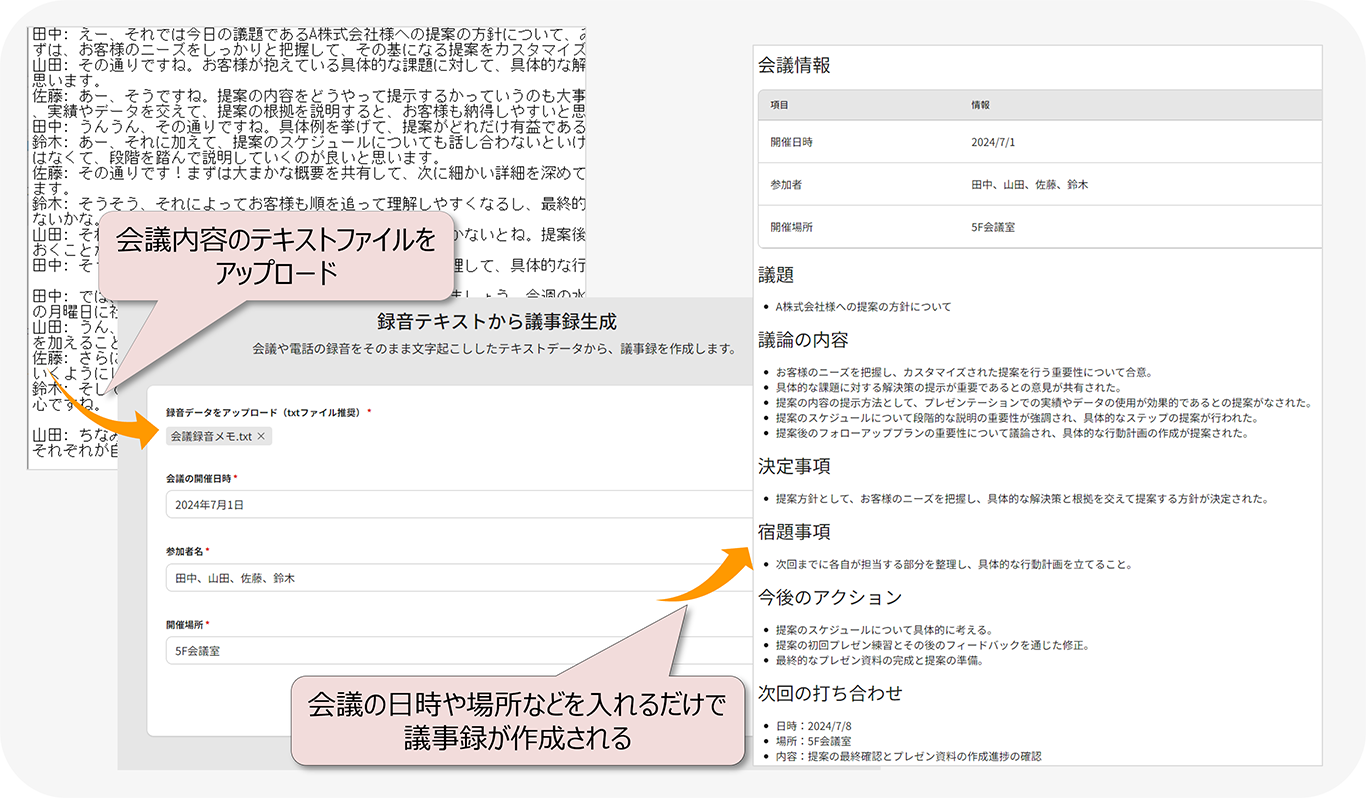Select the 開催場所 input with 5F会議室

[450, 651]
